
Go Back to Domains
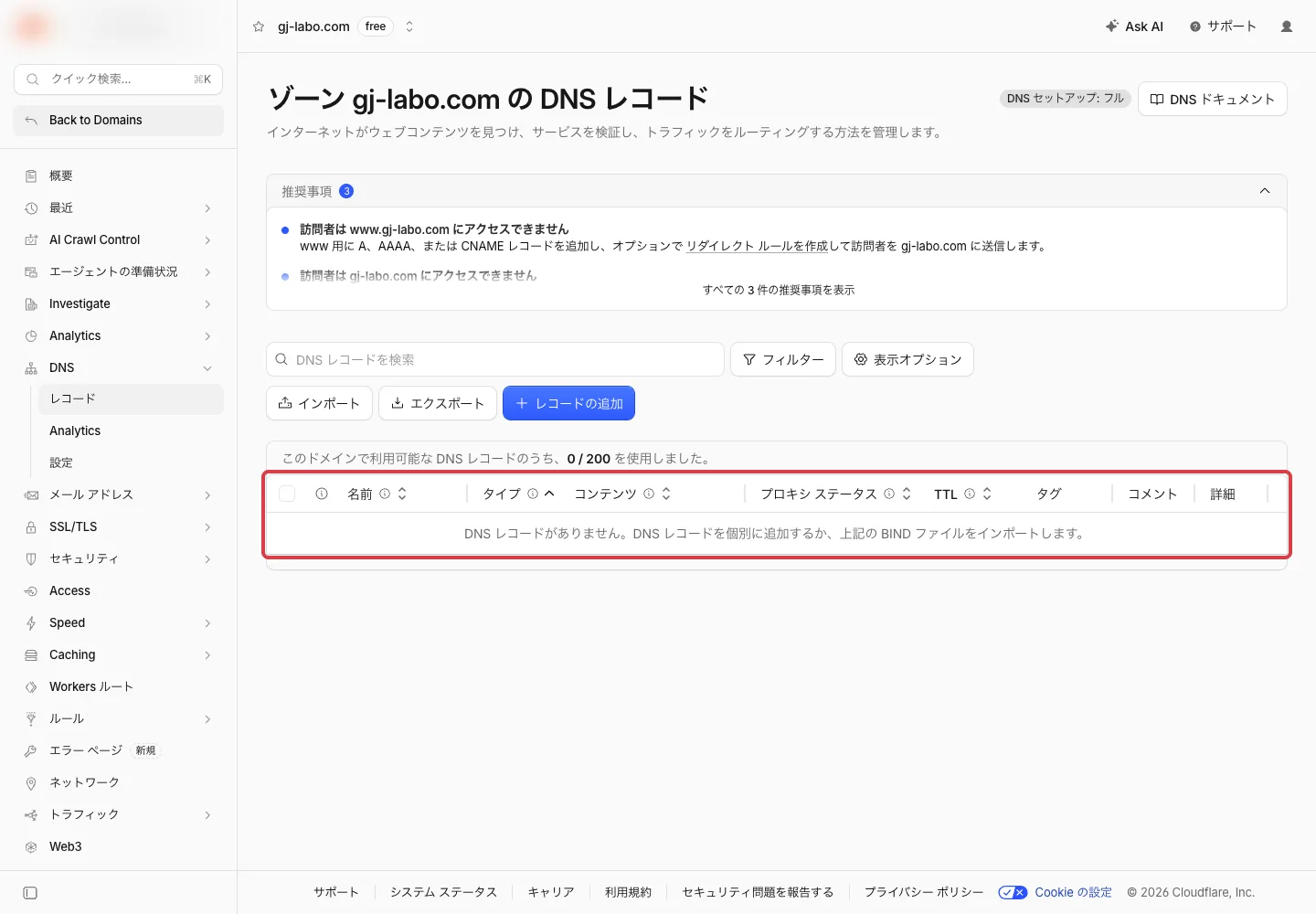119,120
